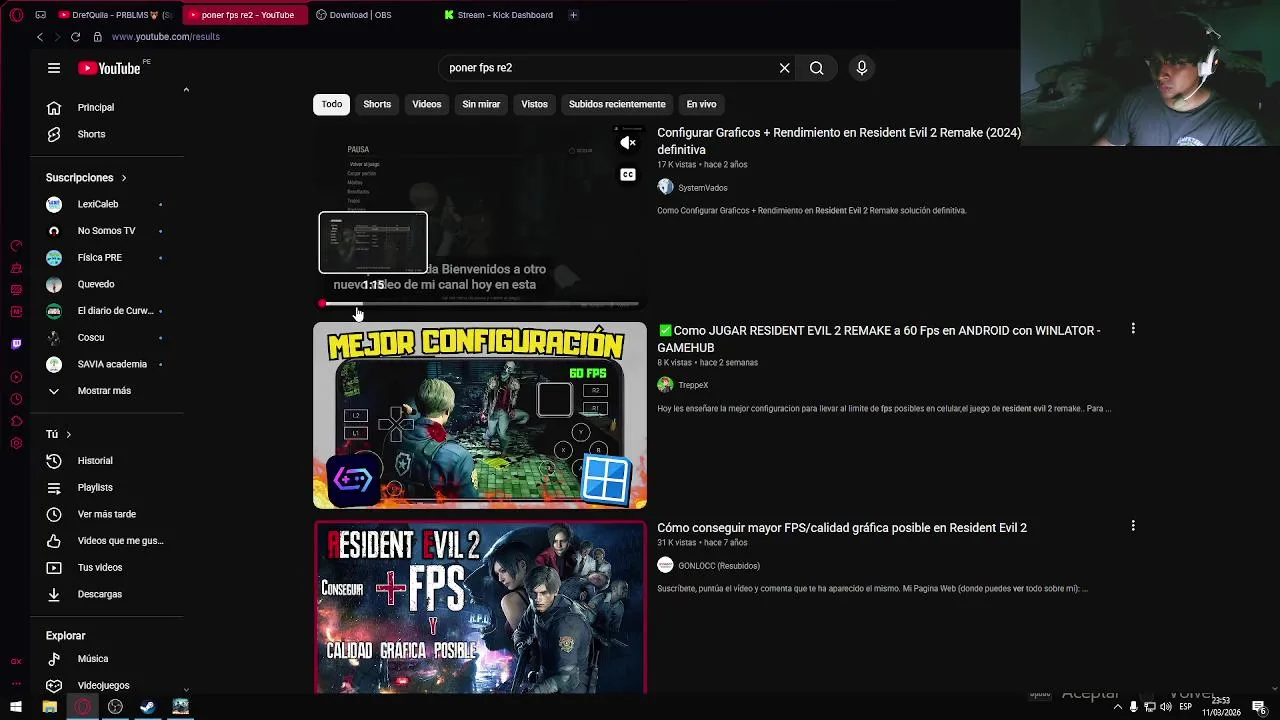This screenshot has height=720, width=1280.
Task: Go back with the browser back arrow
Action: pyautogui.click(x=40, y=37)
